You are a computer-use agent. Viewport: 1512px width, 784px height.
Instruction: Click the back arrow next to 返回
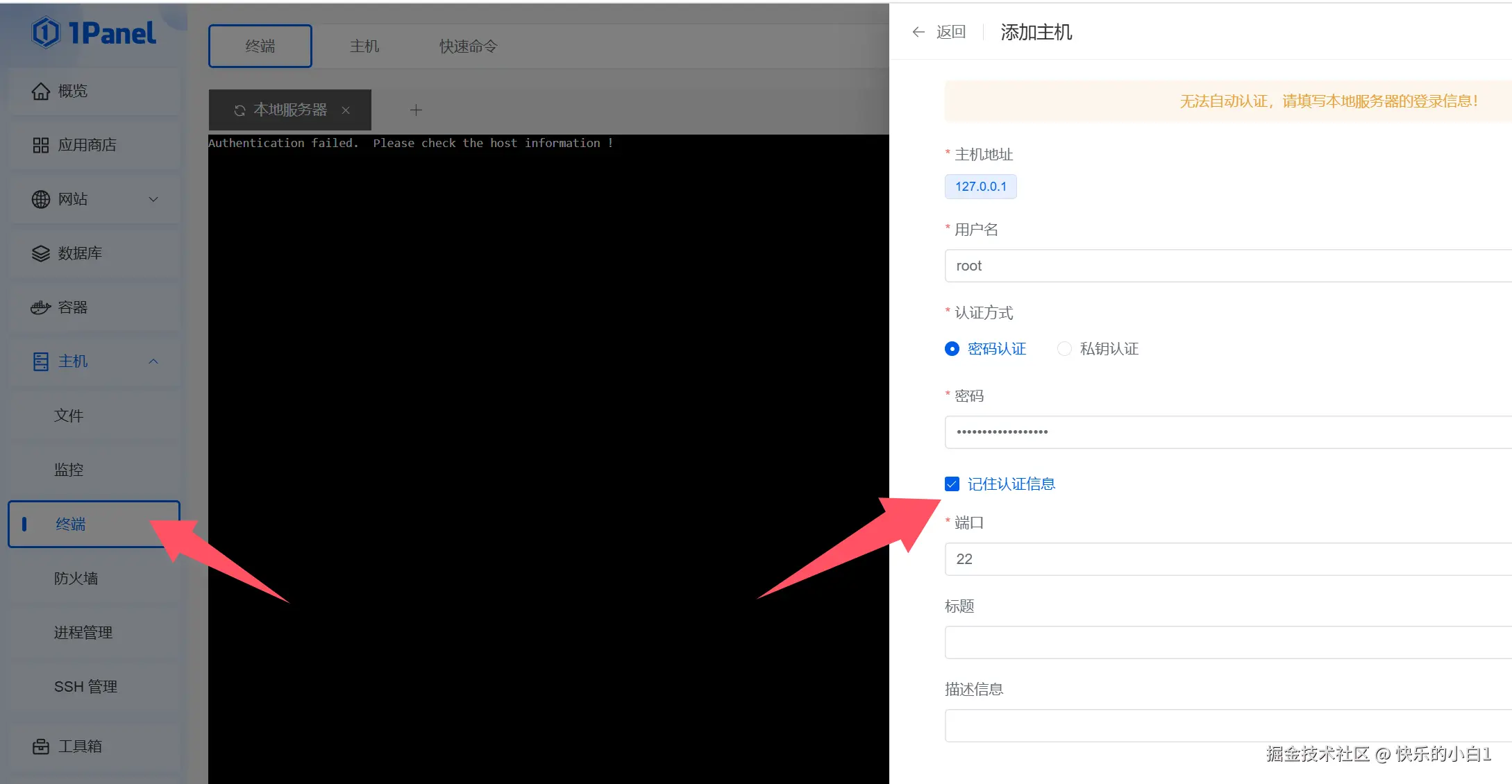point(918,32)
